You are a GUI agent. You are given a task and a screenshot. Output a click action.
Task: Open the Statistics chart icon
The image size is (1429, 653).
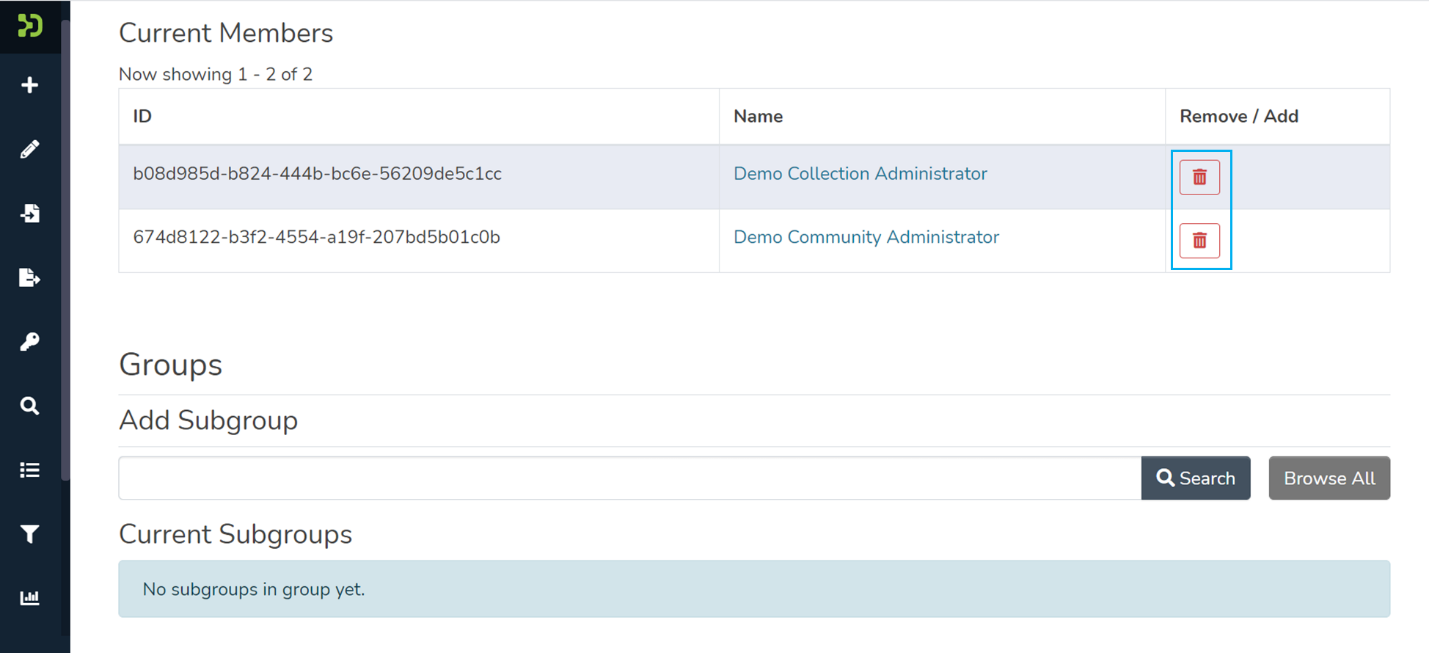point(30,598)
